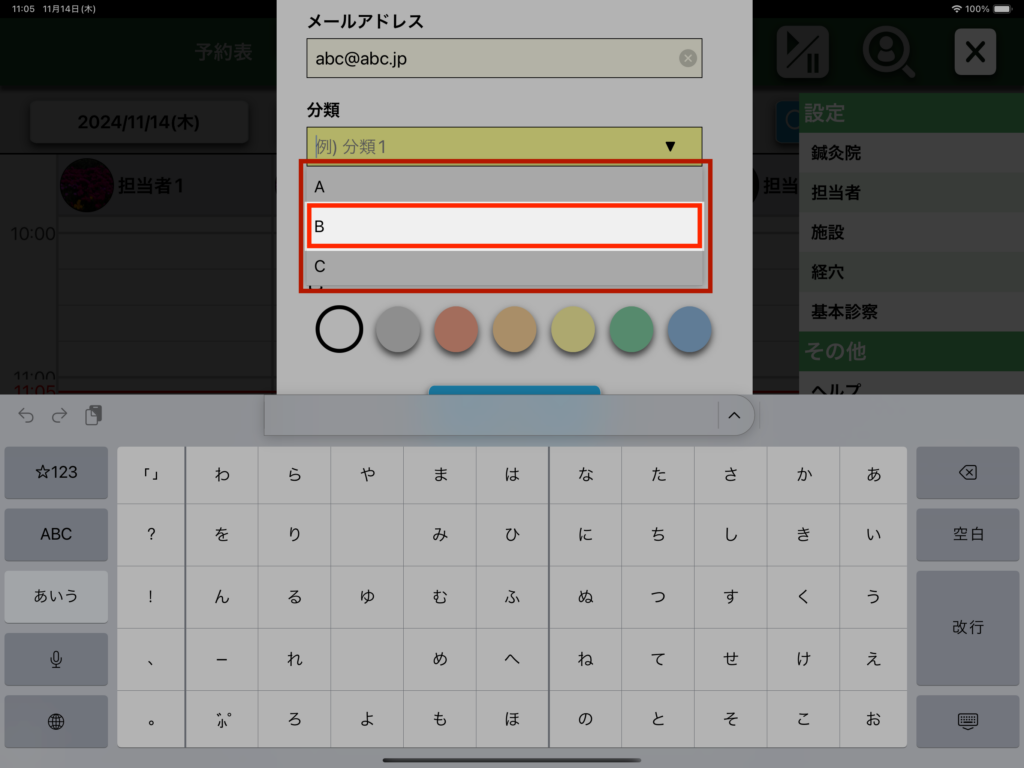Select the あいう kana keyboard mode
1024x768 pixels.
(56, 596)
